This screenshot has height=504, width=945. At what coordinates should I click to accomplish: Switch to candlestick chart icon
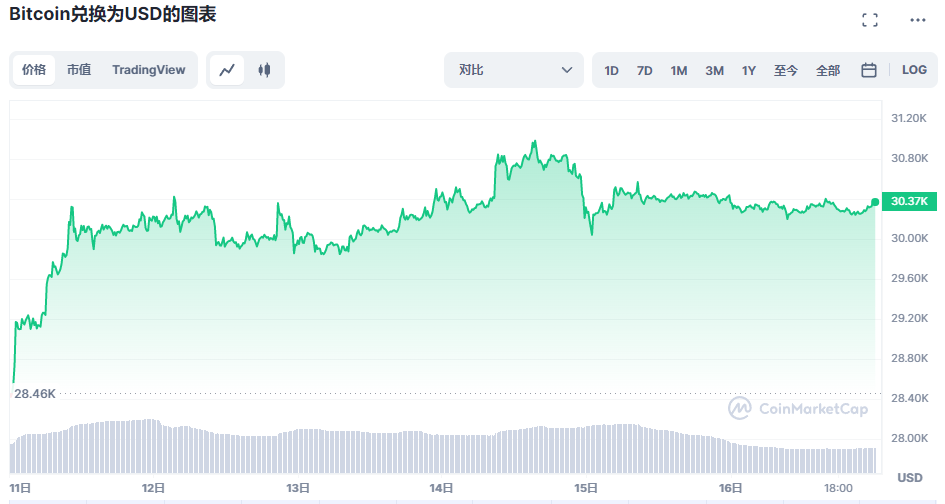(x=264, y=70)
